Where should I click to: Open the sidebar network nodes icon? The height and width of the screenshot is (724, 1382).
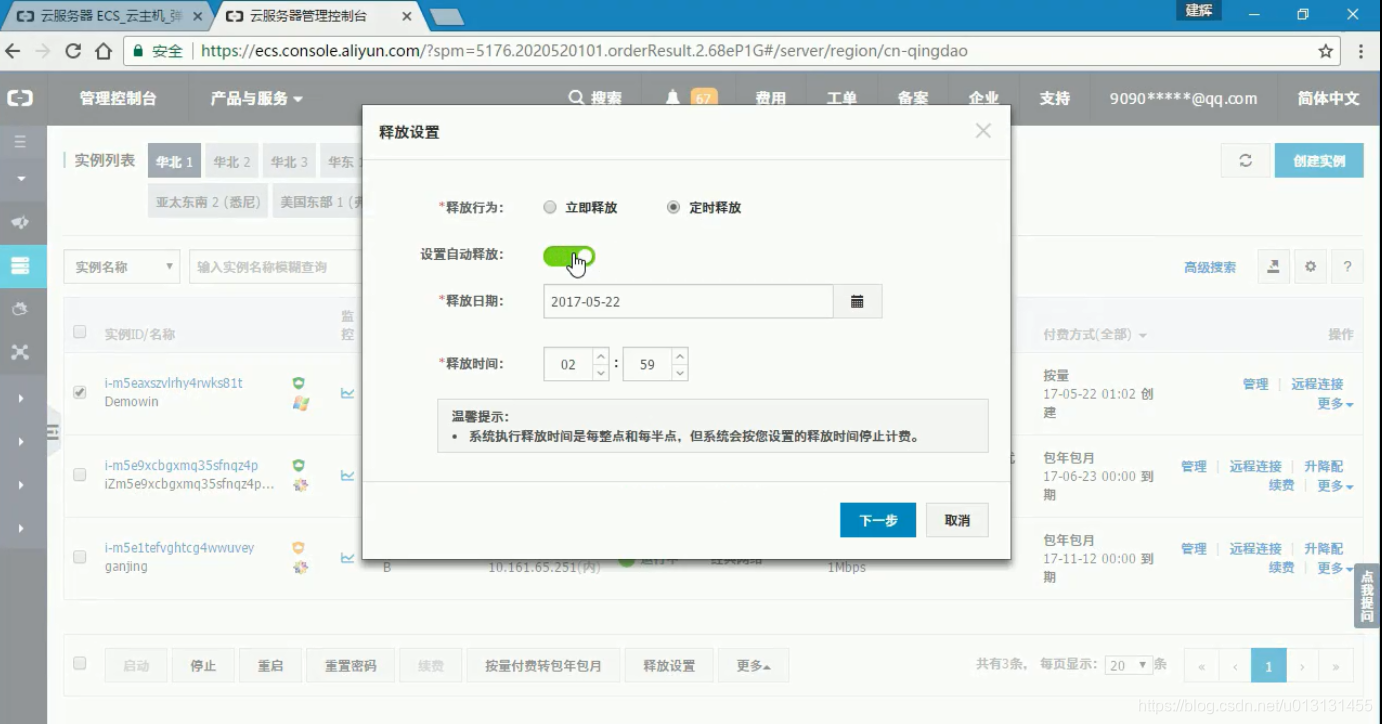(x=21, y=352)
